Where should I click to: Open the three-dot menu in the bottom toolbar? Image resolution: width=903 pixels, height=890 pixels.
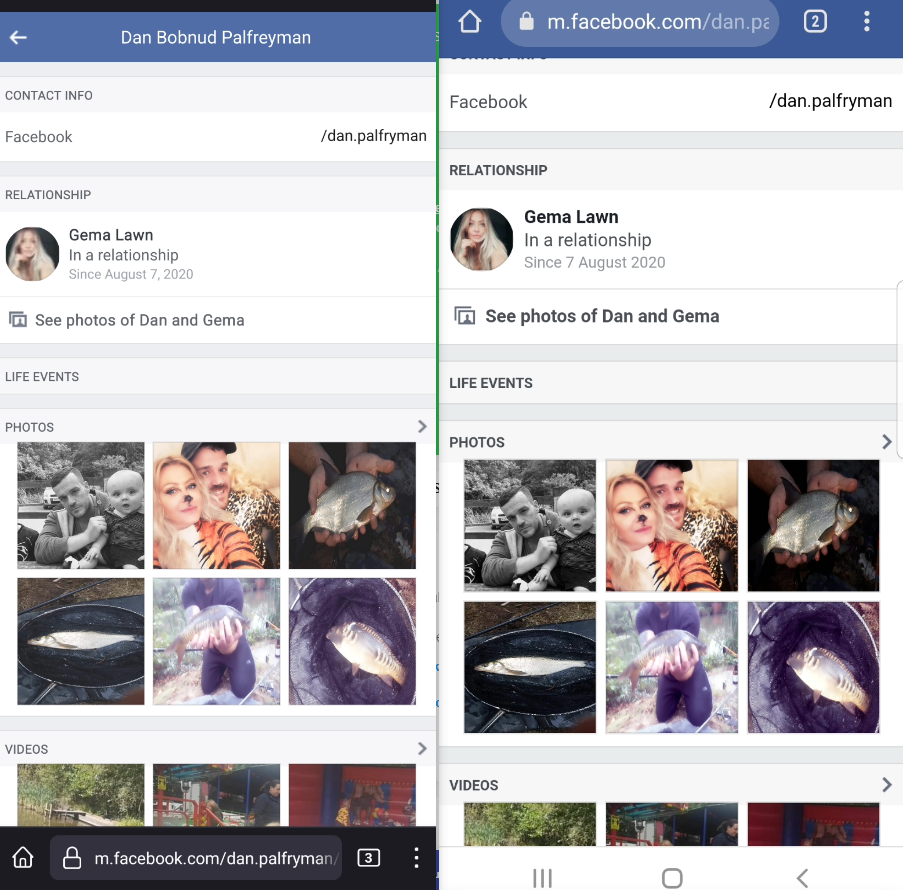tap(417, 857)
